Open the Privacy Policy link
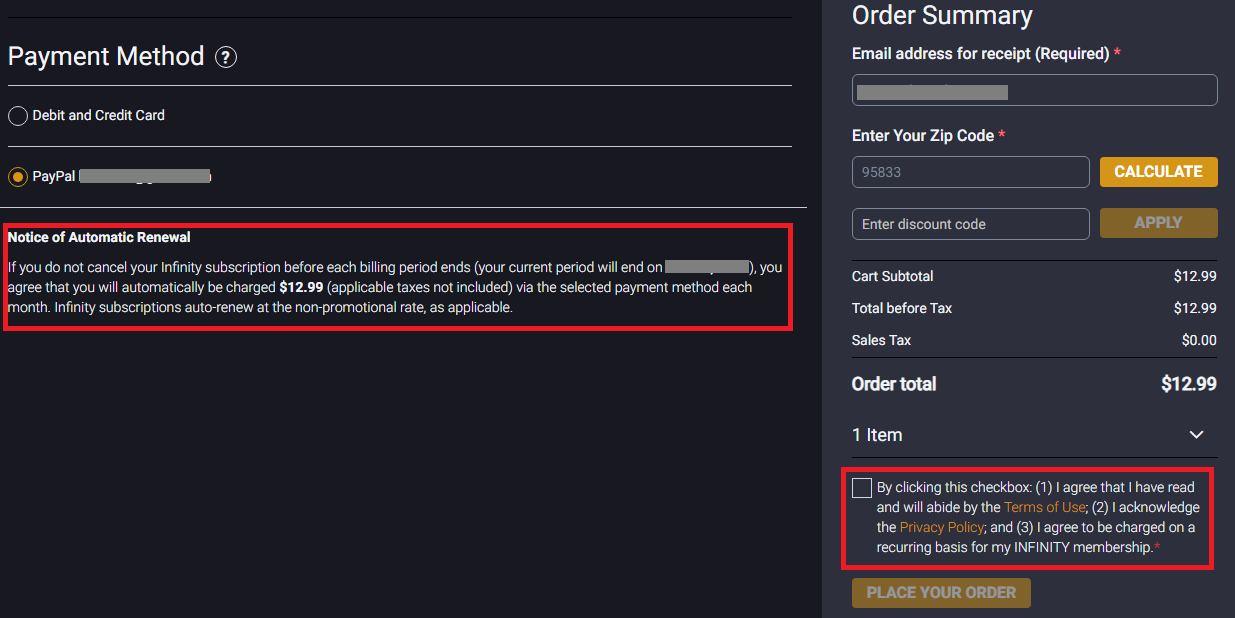 click(941, 527)
